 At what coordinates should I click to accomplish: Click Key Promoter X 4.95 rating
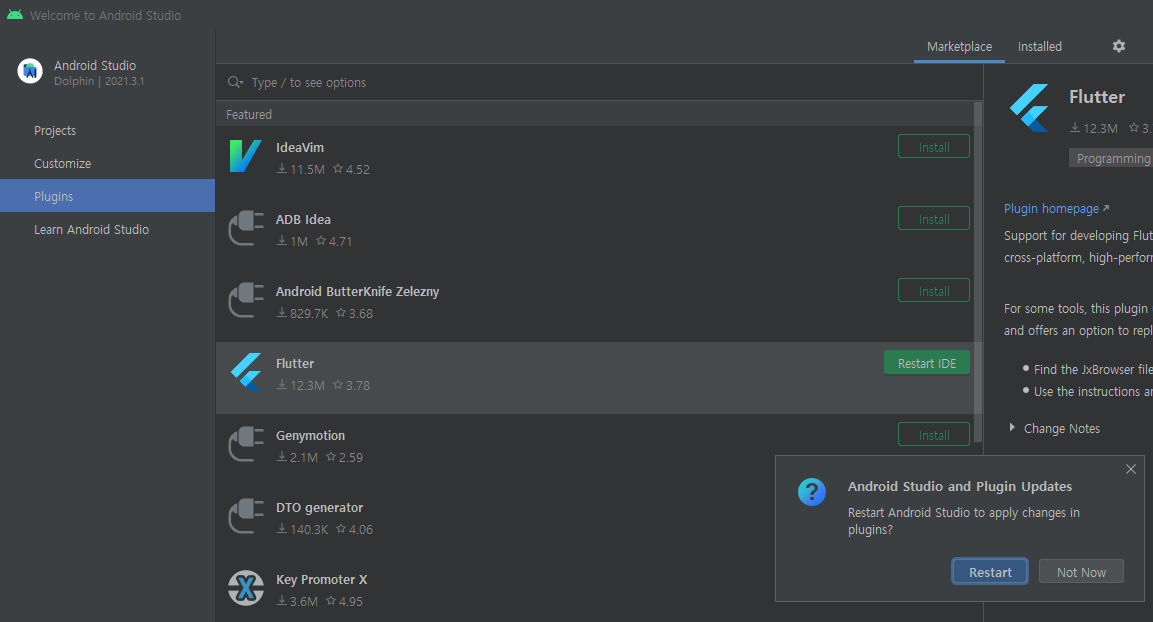(x=344, y=601)
